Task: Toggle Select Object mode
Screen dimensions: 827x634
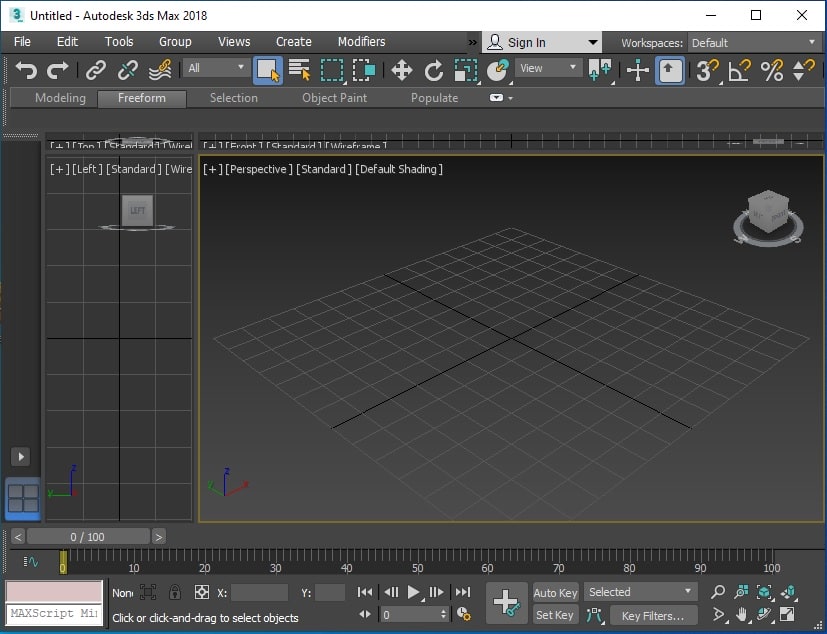Action: (x=267, y=70)
